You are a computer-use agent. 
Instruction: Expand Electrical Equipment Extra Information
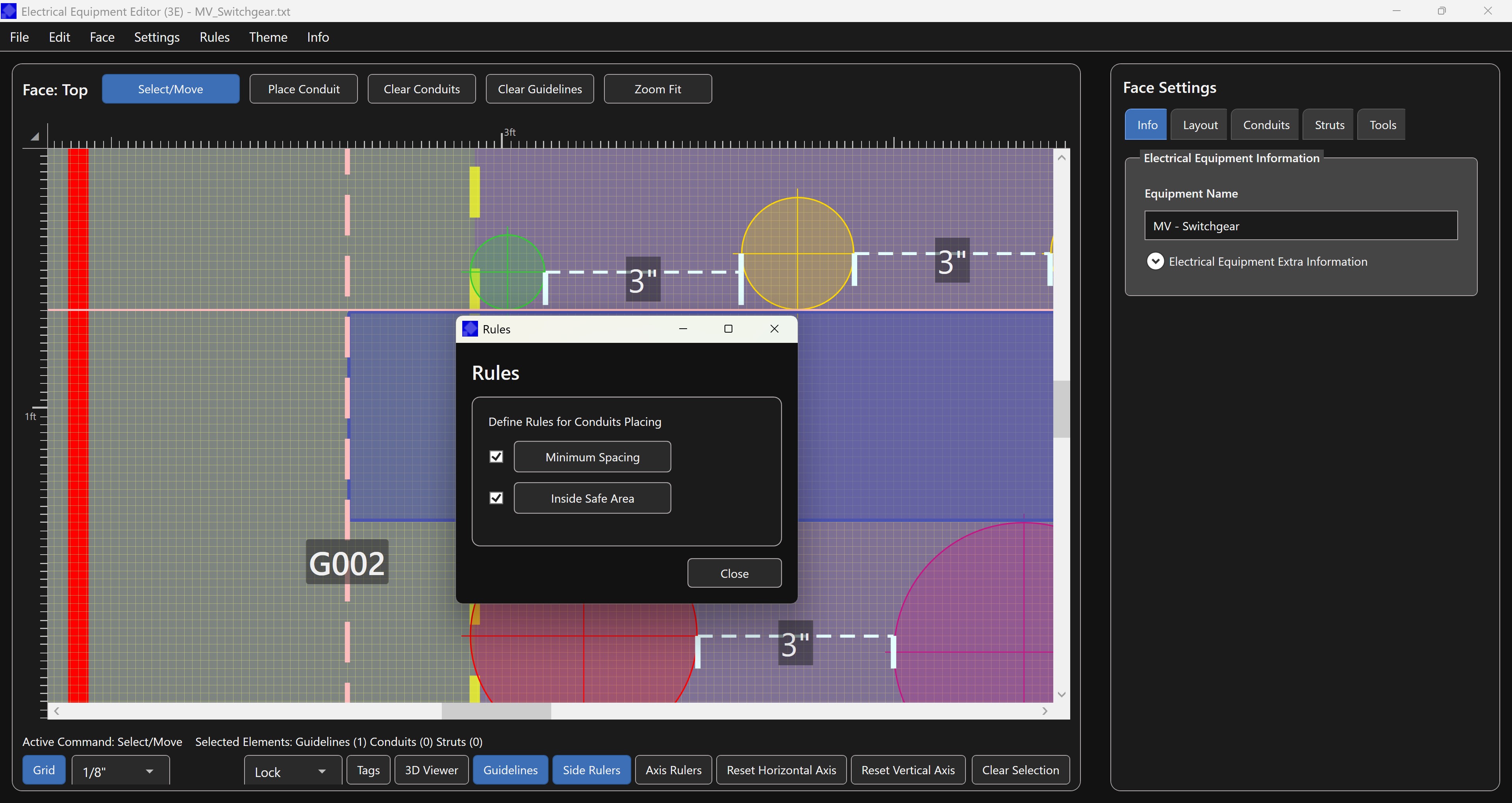(1155, 261)
